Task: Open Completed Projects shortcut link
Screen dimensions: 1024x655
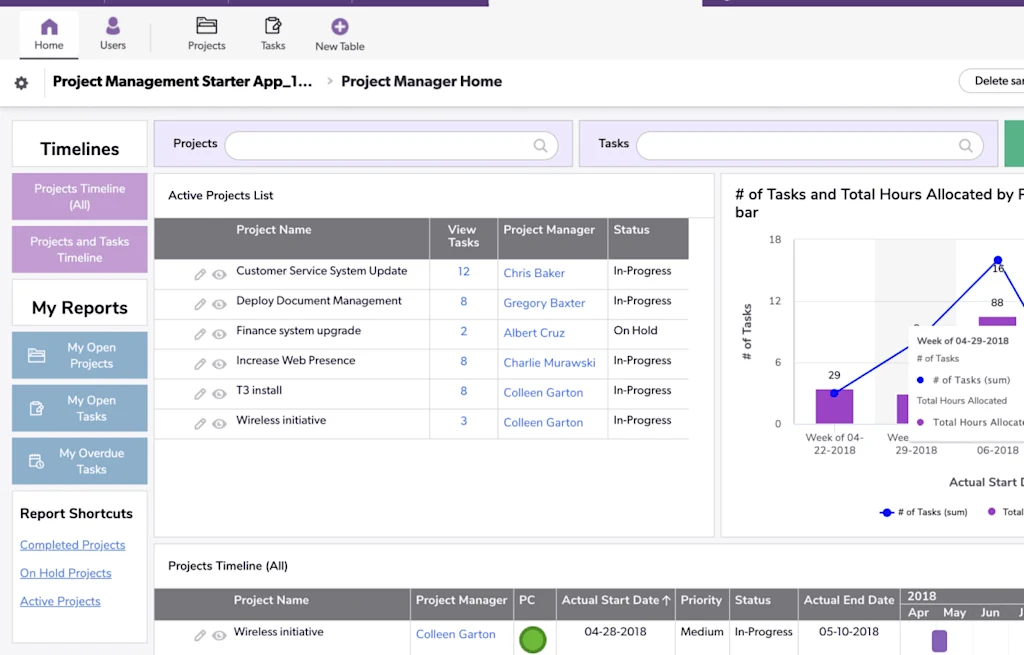Action: (72, 545)
